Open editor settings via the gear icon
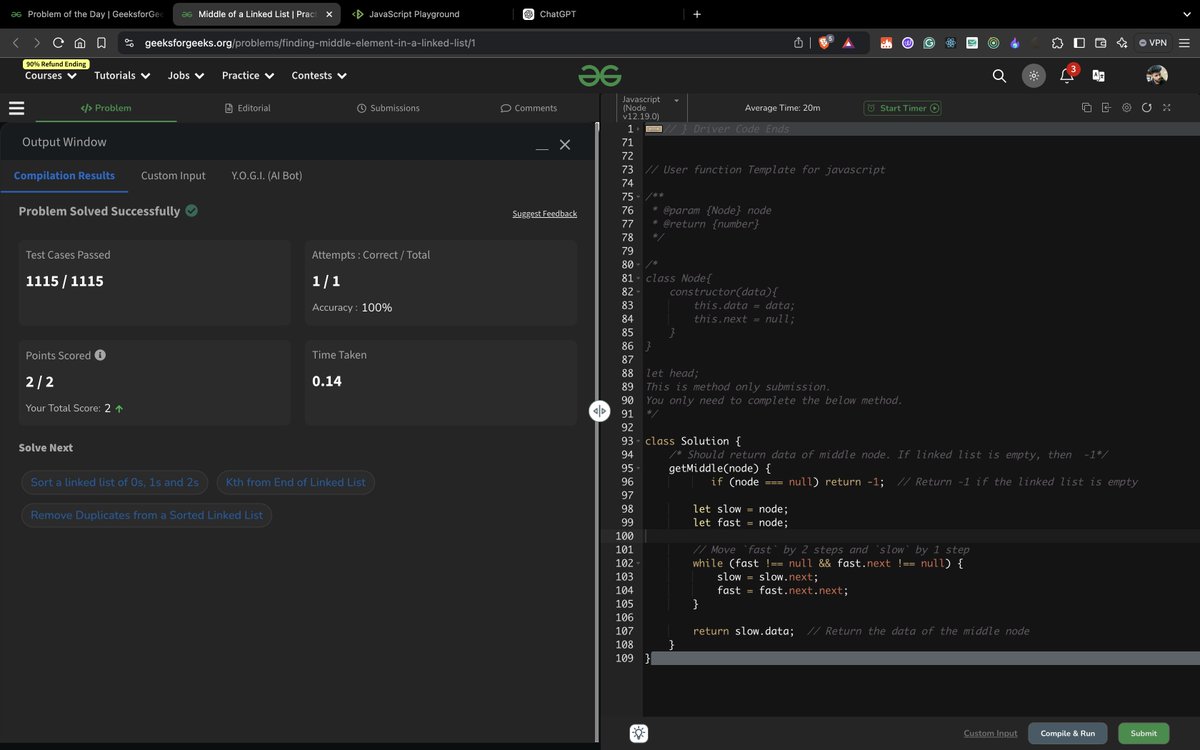This screenshot has width=1200, height=750. click(x=1127, y=107)
